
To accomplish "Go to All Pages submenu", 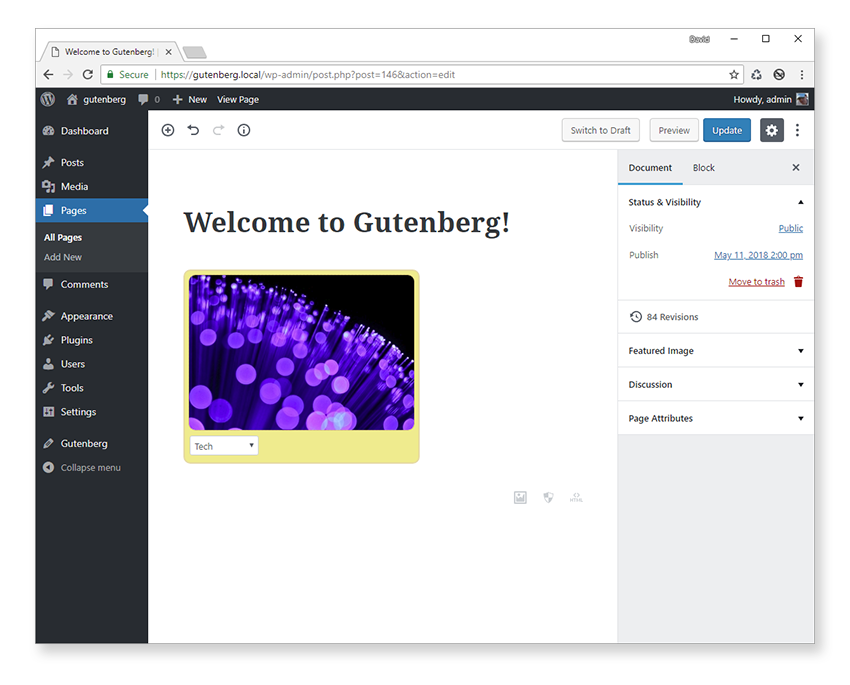I will (x=63, y=237).
